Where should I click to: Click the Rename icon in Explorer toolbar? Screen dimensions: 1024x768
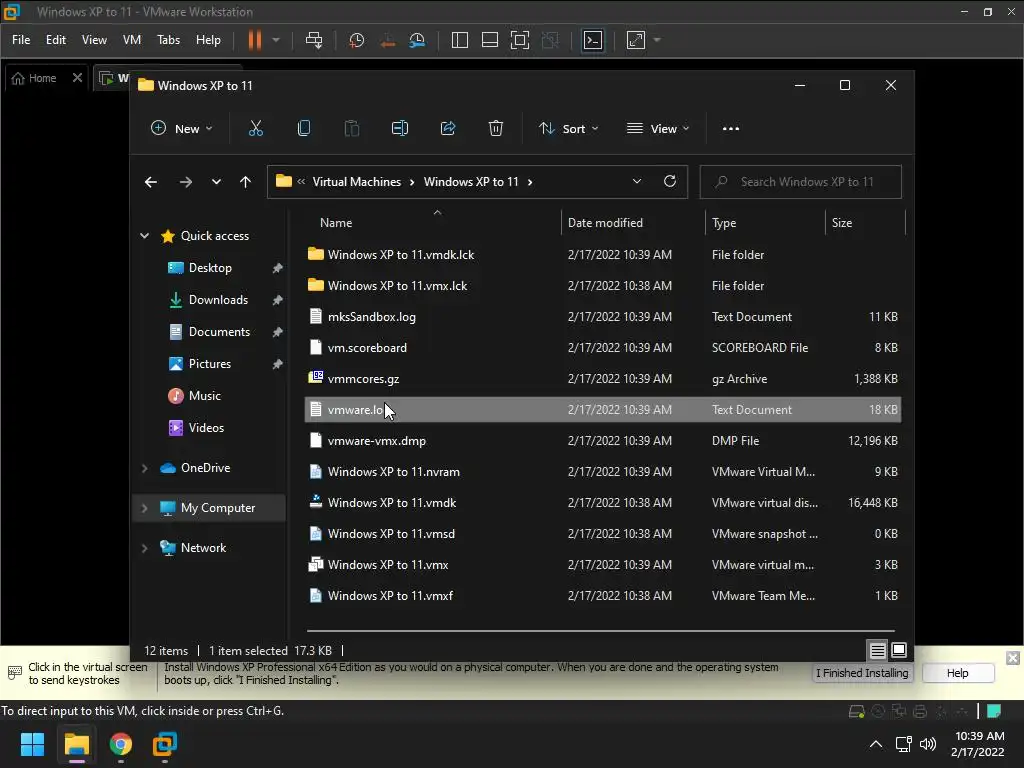coord(400,129)
